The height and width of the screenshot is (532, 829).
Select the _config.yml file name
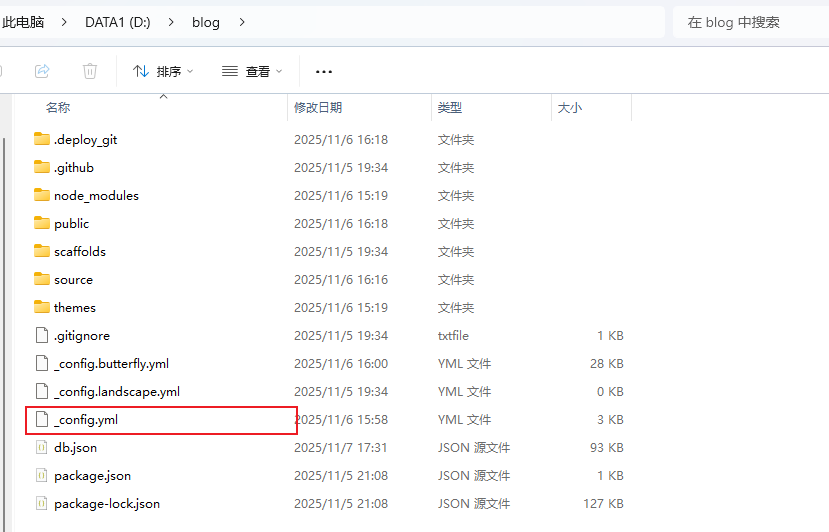pos(86,420)
